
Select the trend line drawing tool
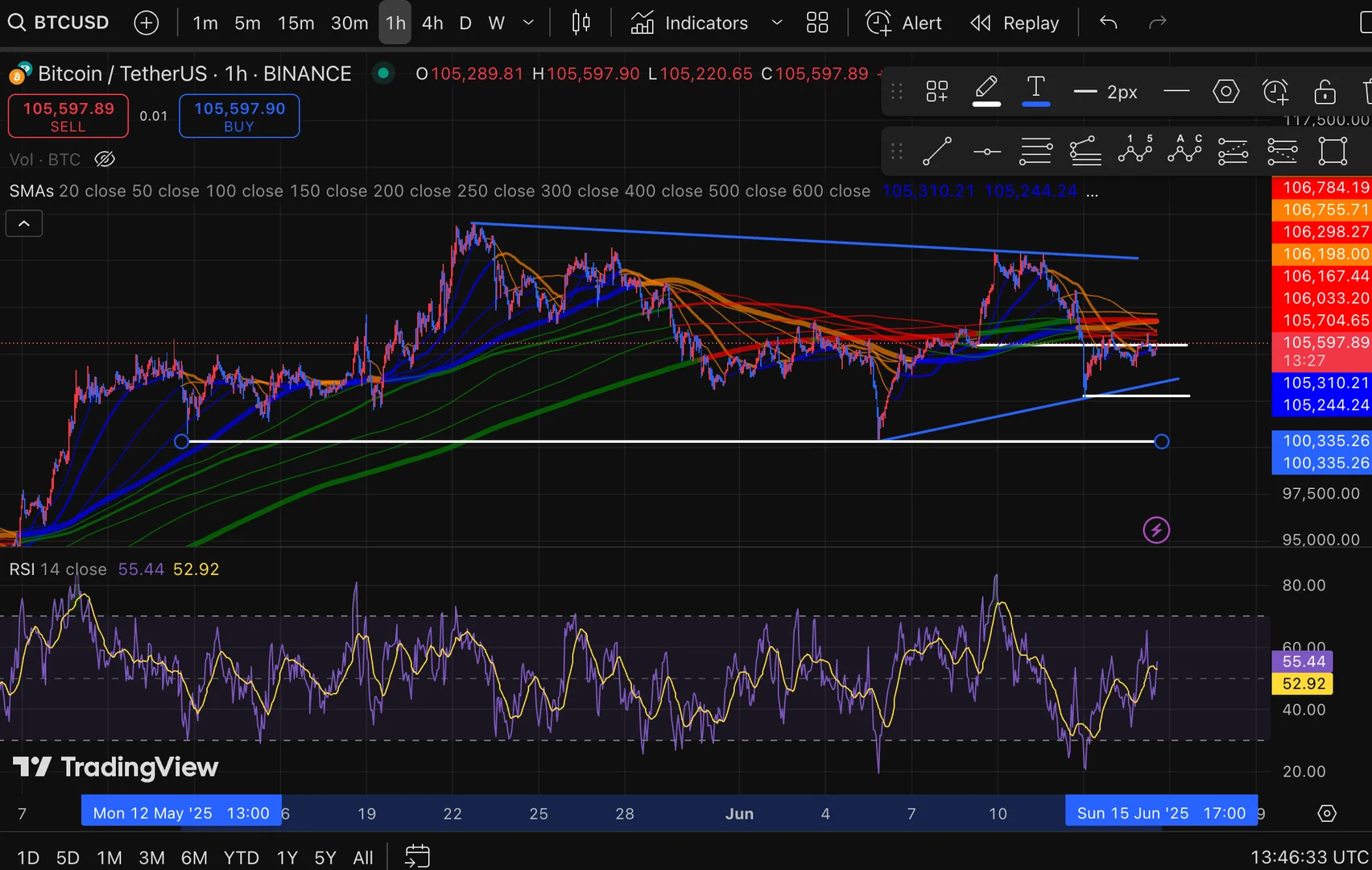click(x=937, y=151)
